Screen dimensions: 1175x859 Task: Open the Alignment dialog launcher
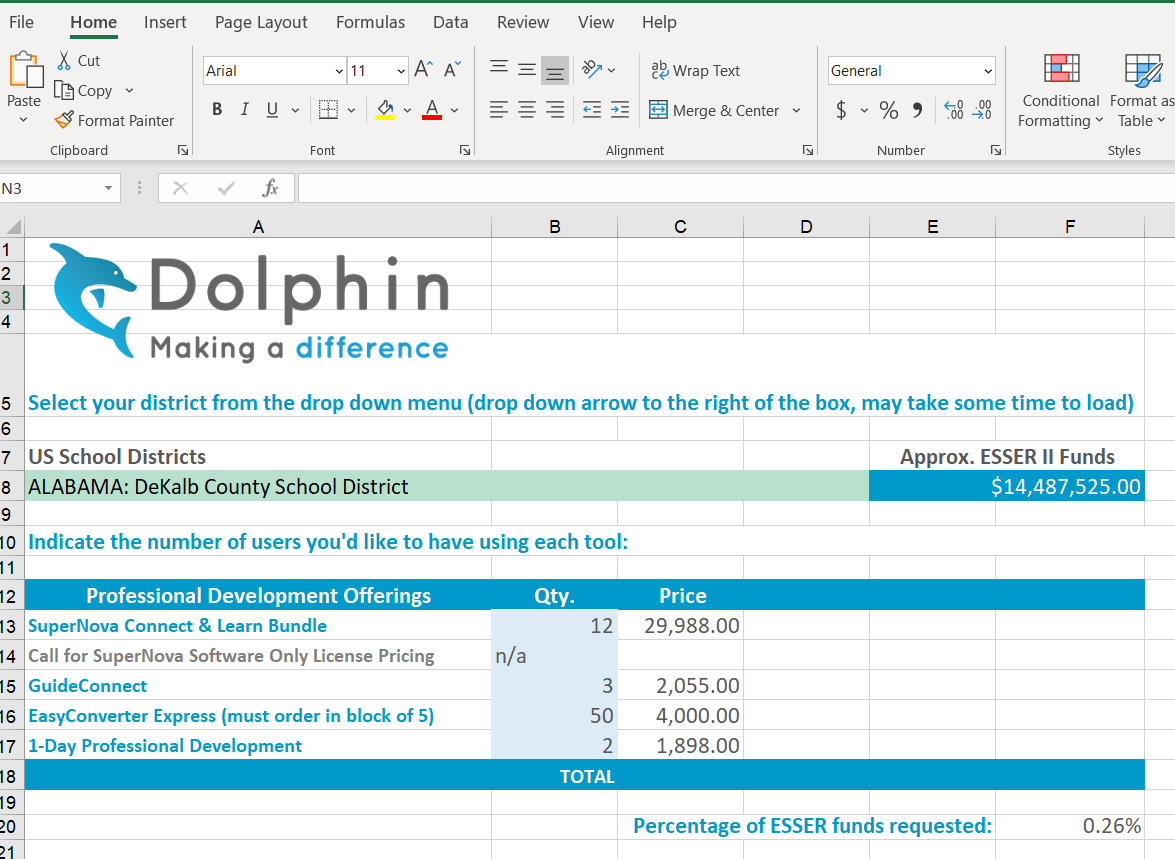coord(808,150)
